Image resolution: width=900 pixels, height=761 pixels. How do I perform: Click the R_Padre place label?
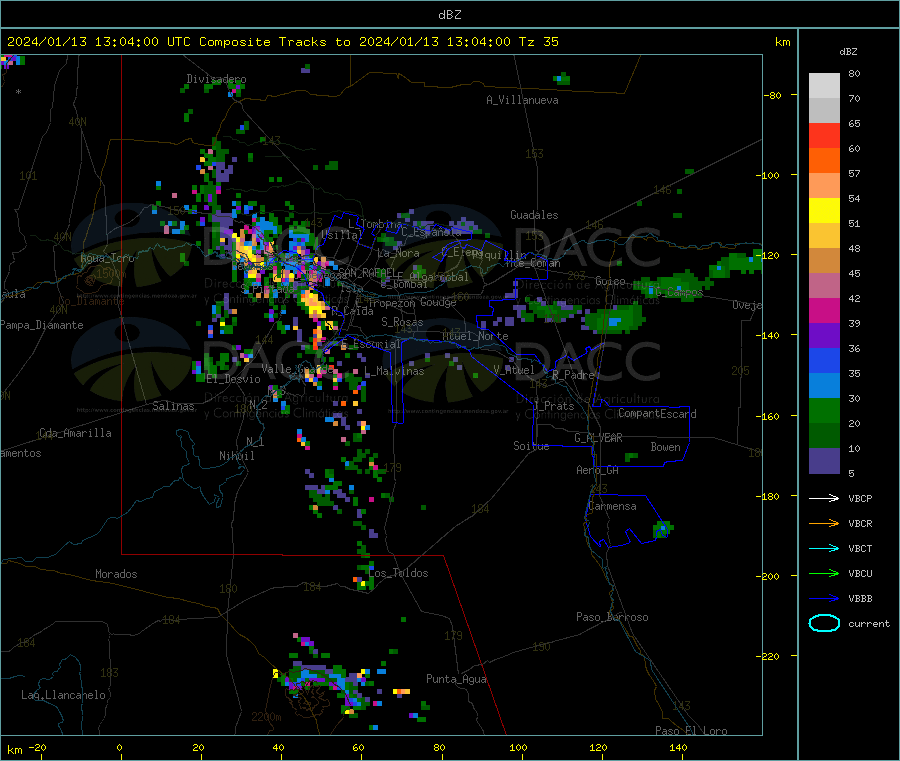pyautogui.click(x=573, y=375)
